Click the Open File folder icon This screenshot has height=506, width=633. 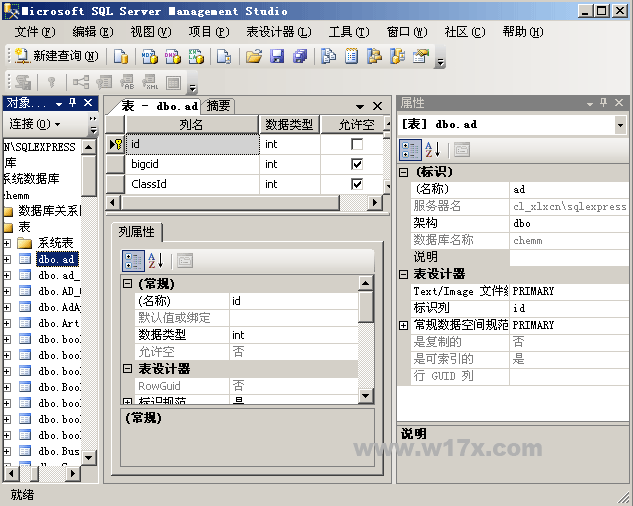(x=254, y=56)
